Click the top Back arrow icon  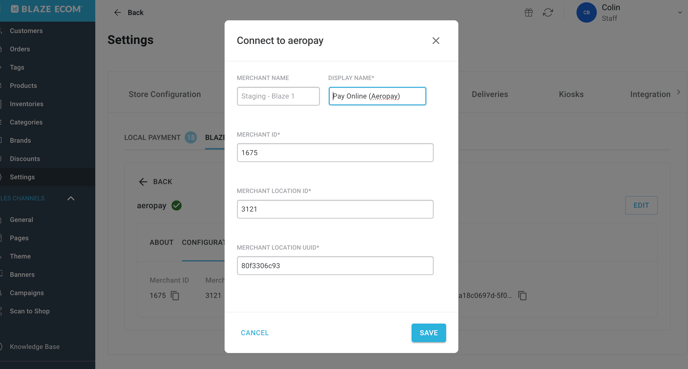click(117, 12)
